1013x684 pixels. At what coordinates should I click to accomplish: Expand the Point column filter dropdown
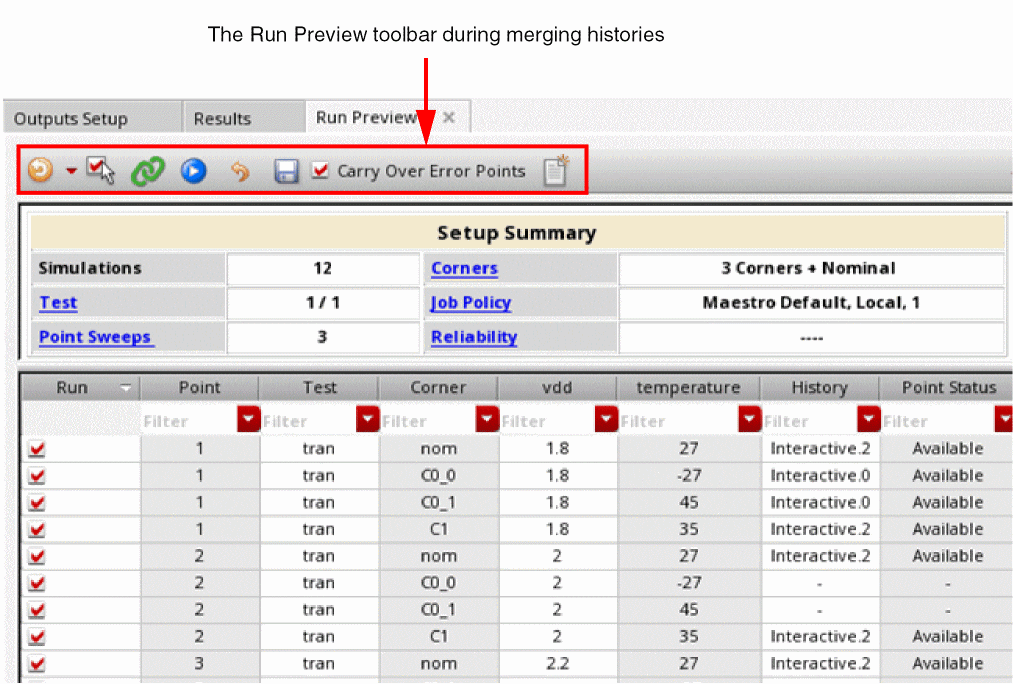pos(249,420)
